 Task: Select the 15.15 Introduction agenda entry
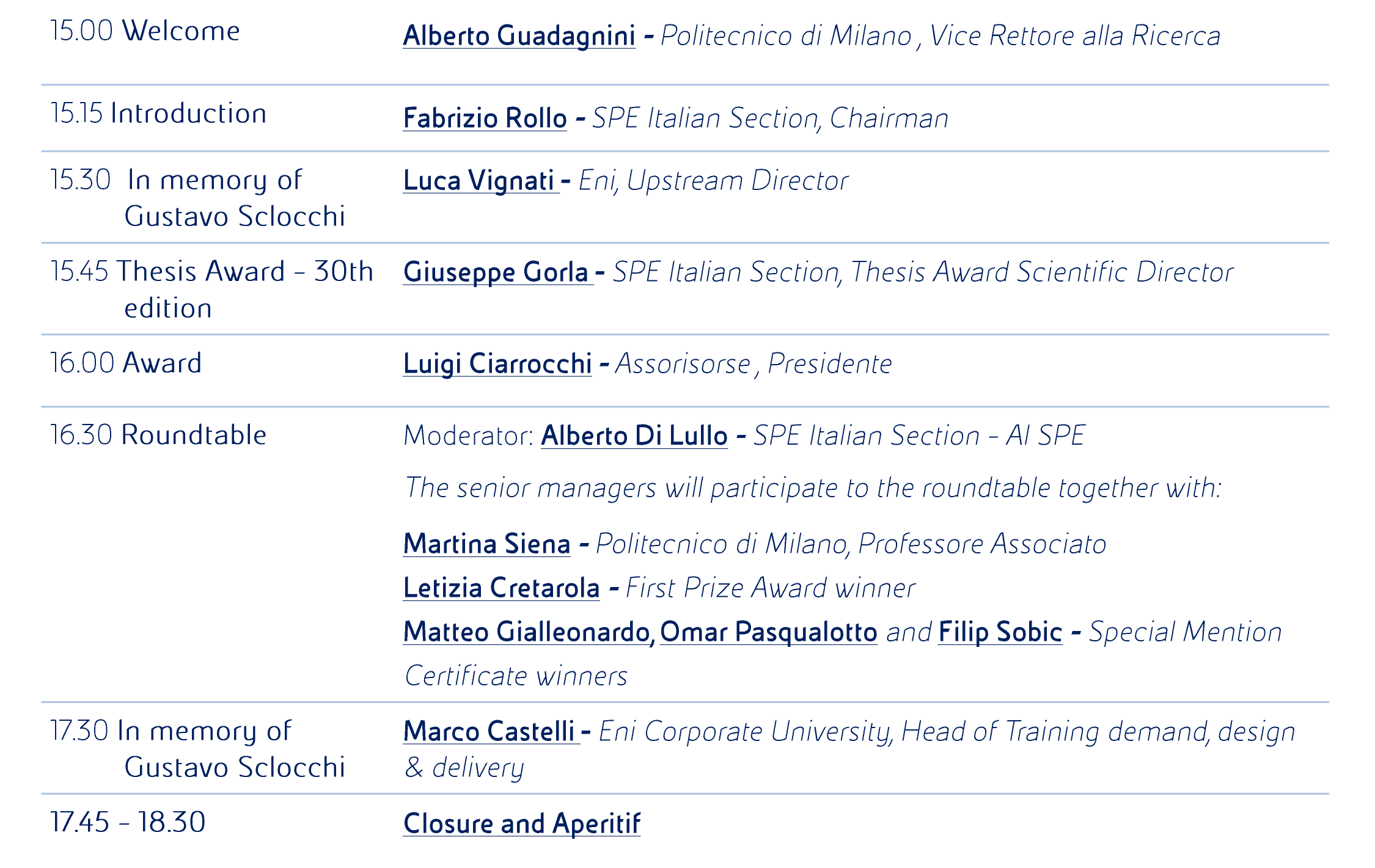coord(158,114)
